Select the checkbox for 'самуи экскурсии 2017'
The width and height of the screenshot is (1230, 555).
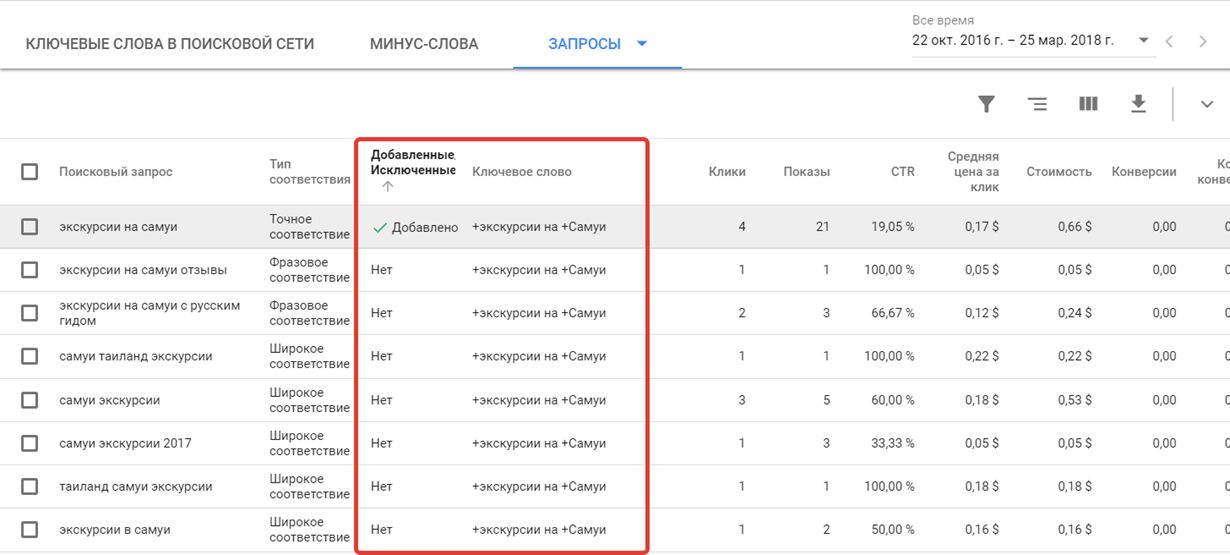[30, 443]
